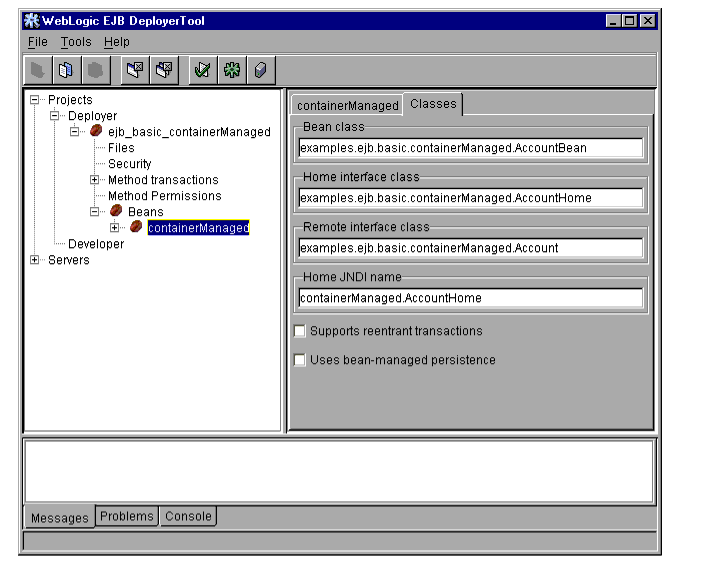Screen dimensions: 713x561
Task: Close the DeployerTool window
Action: pos(648,20)
